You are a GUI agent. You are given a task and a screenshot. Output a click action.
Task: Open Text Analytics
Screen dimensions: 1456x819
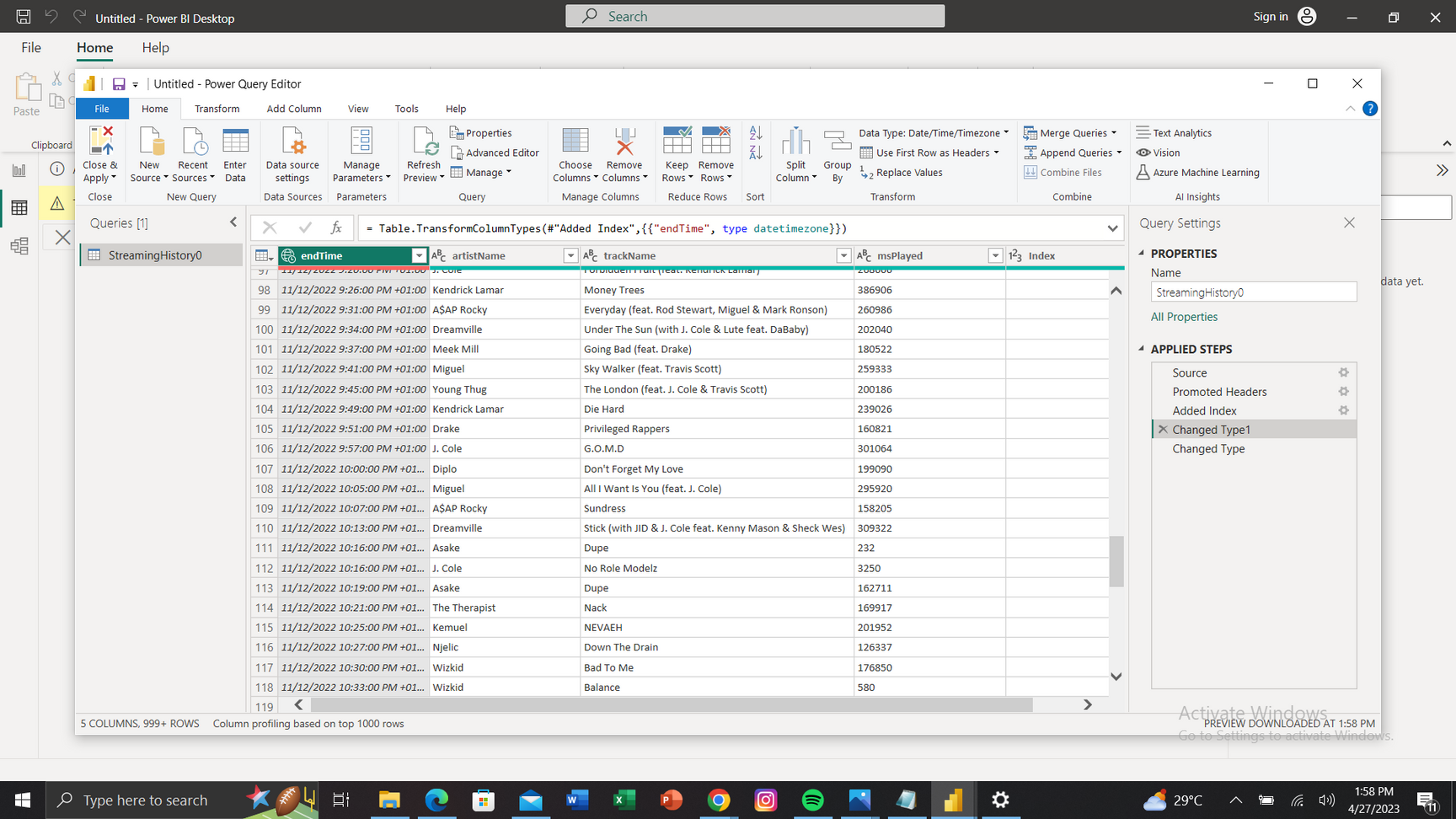click(1174, 133)
